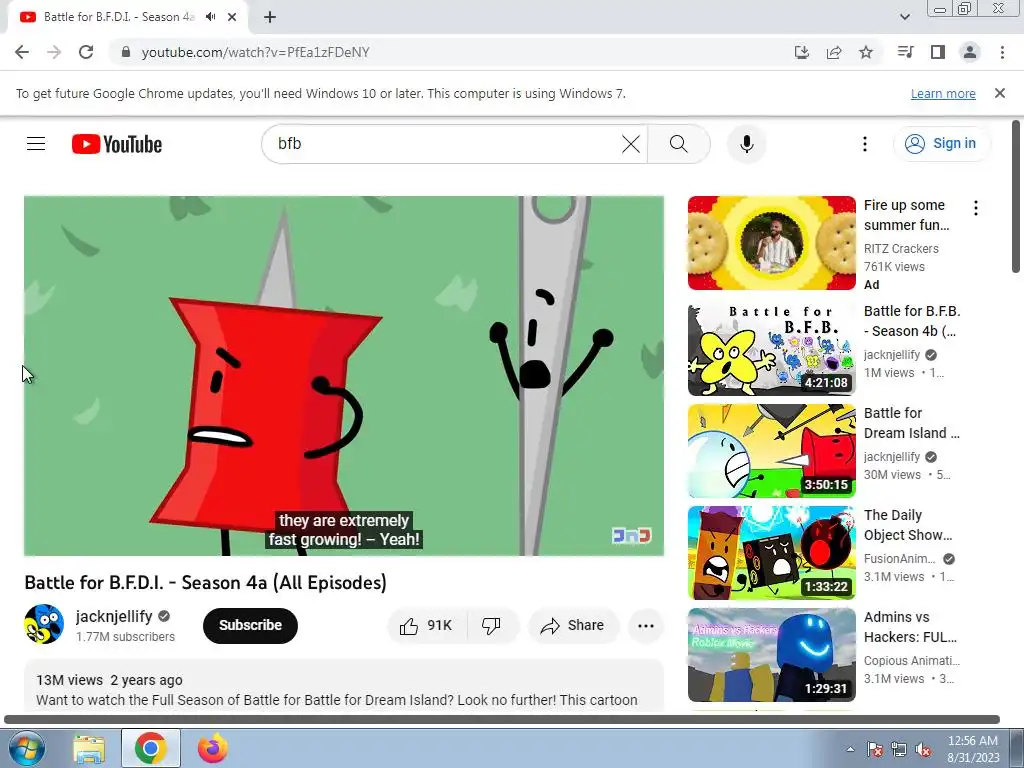Start voice search with microphone
This screenshot has height=768, width=1024.
click(746, 144)
